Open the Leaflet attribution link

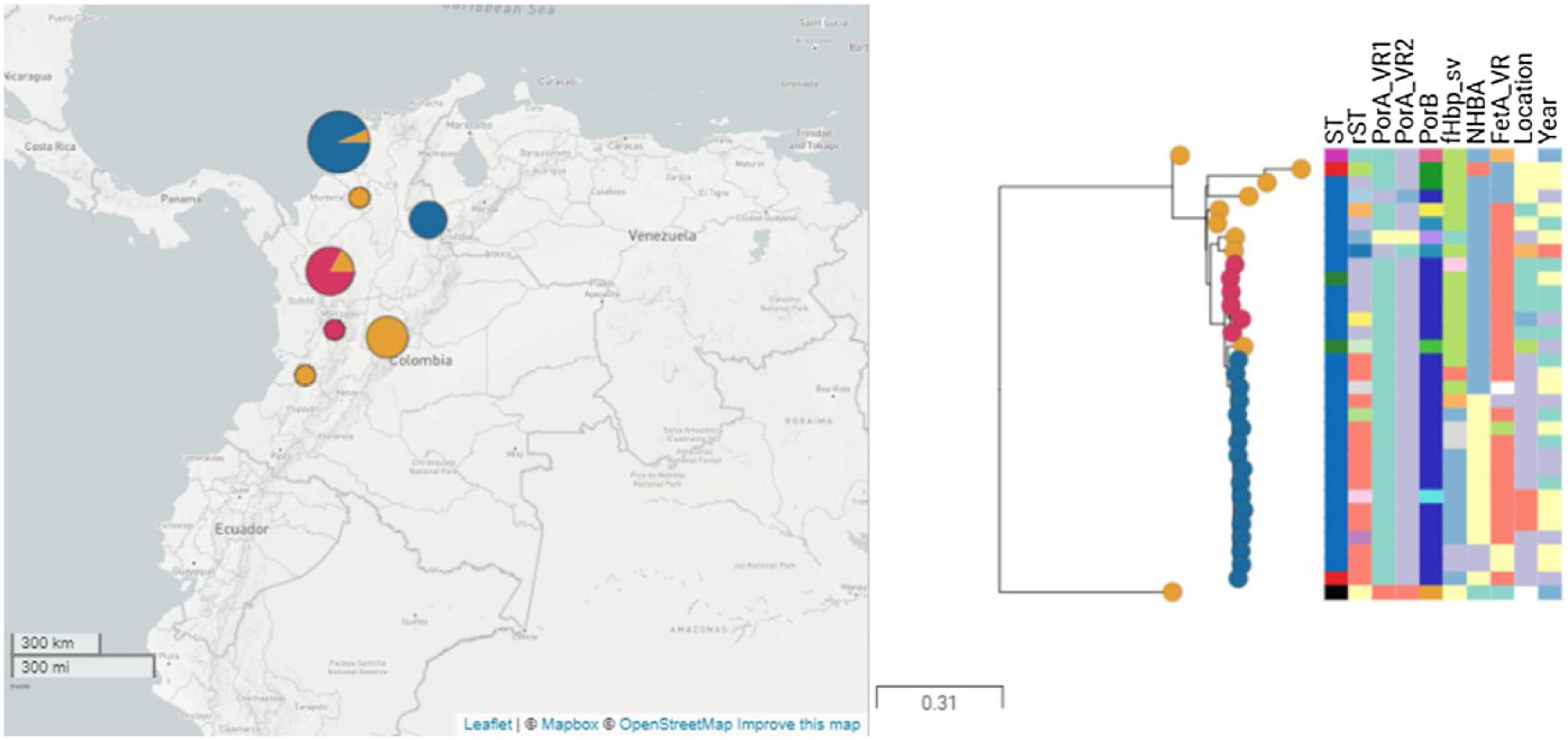point(487,724)
